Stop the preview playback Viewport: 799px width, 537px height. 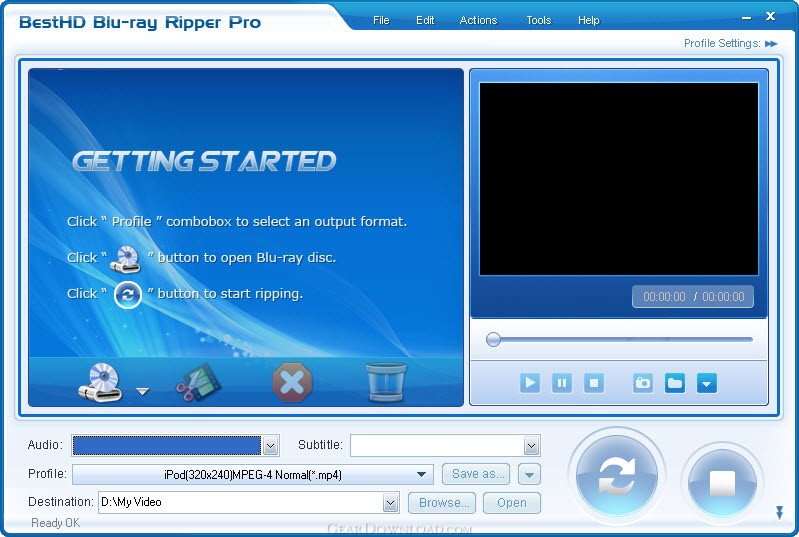[594, 383]
